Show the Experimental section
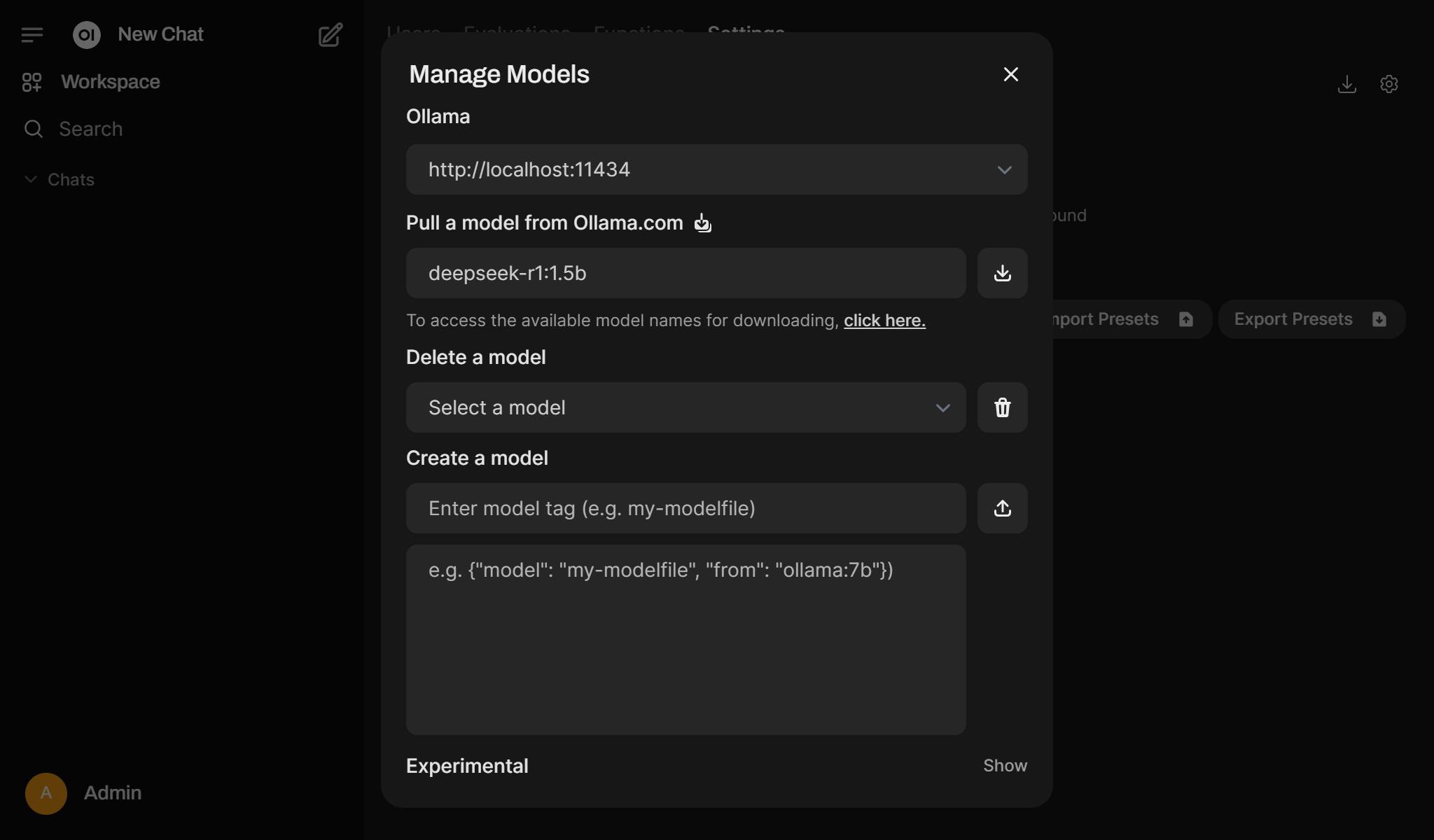 [x=1004, y=766]
